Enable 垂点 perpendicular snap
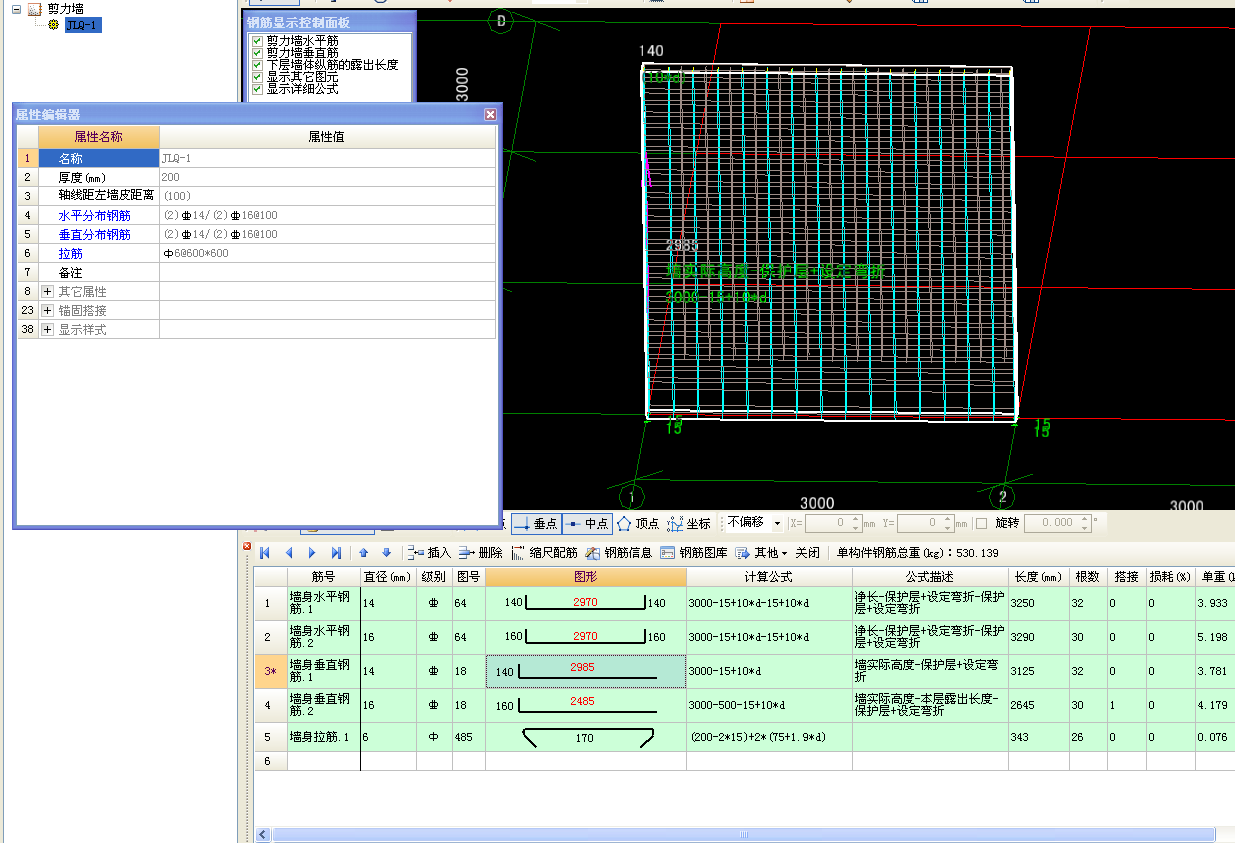Image resolution: width=1235 pixels, height=843 pixels. click(x=536, y=523)
